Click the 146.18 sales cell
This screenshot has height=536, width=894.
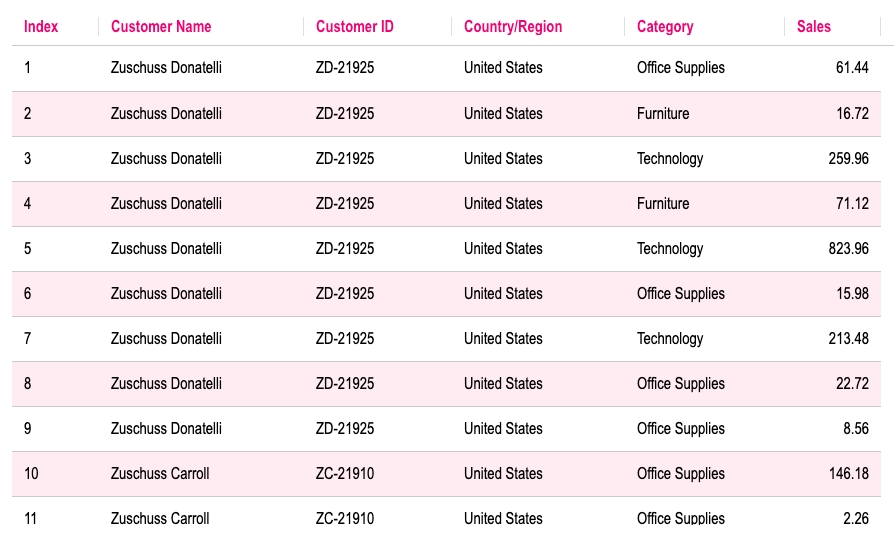click(x=848, y=474)
